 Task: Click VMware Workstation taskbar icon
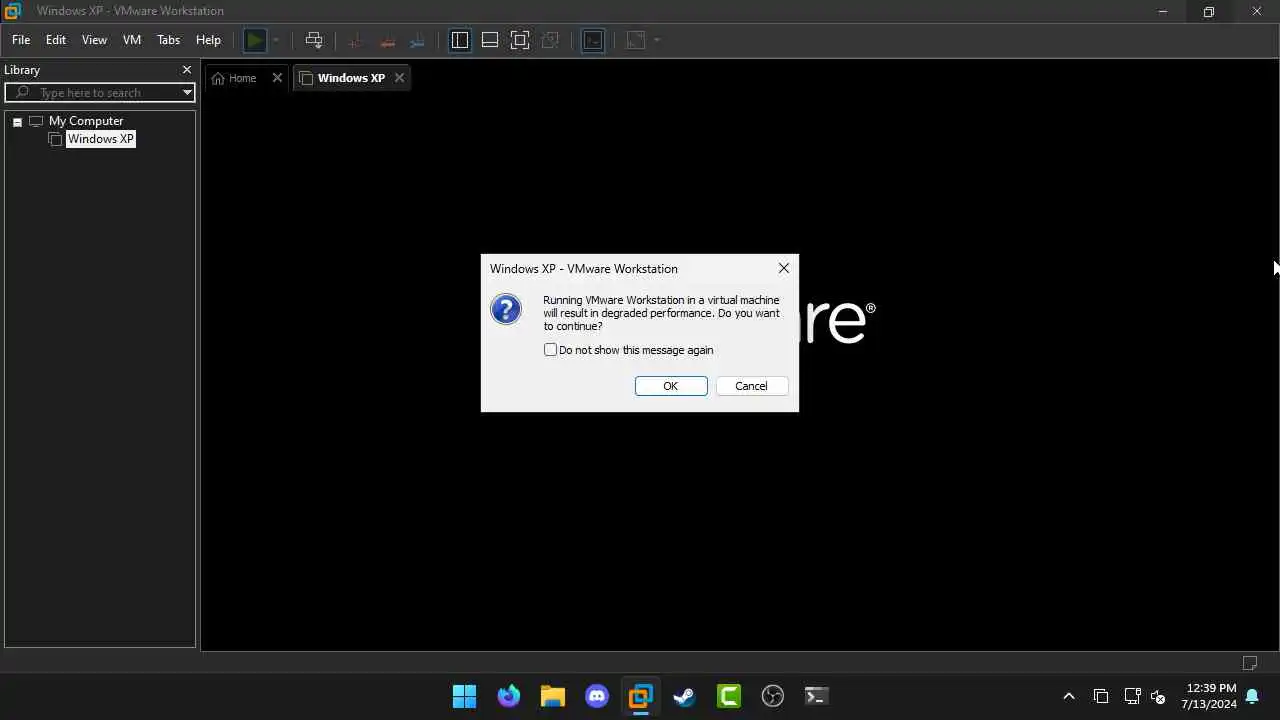(x=640, y=696)
